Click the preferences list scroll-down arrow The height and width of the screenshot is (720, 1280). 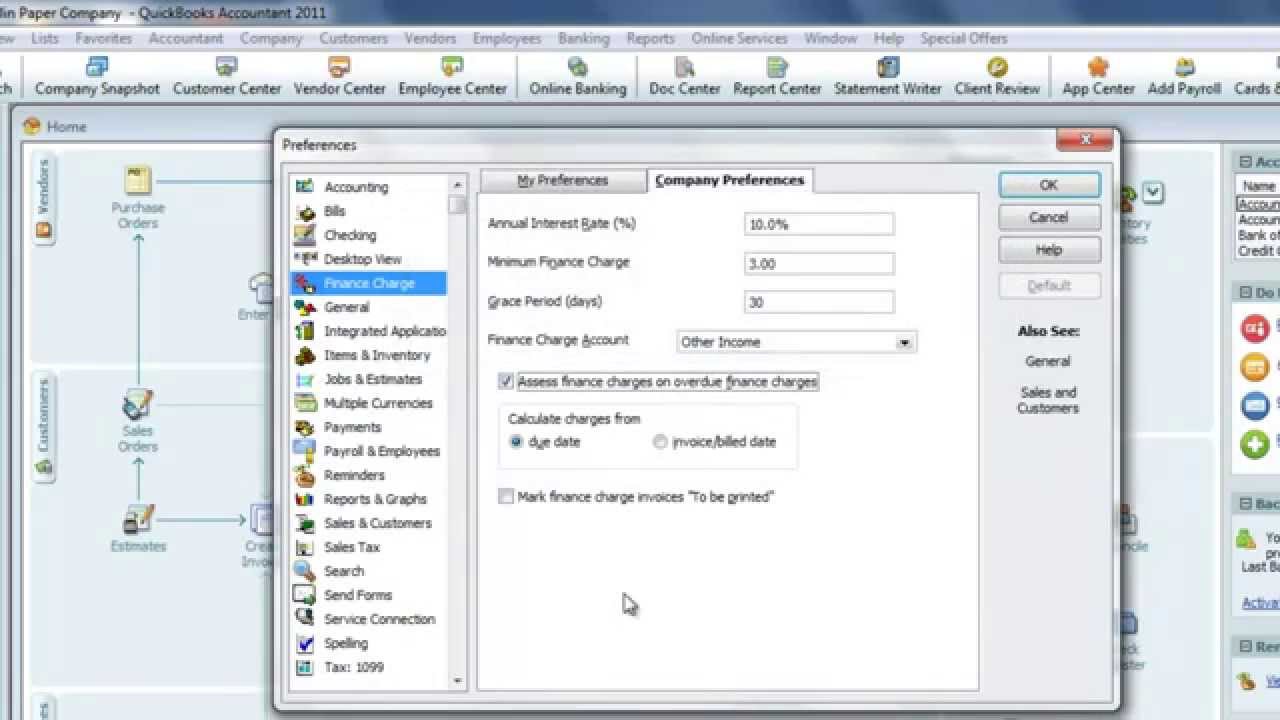(x=458, y=681)
